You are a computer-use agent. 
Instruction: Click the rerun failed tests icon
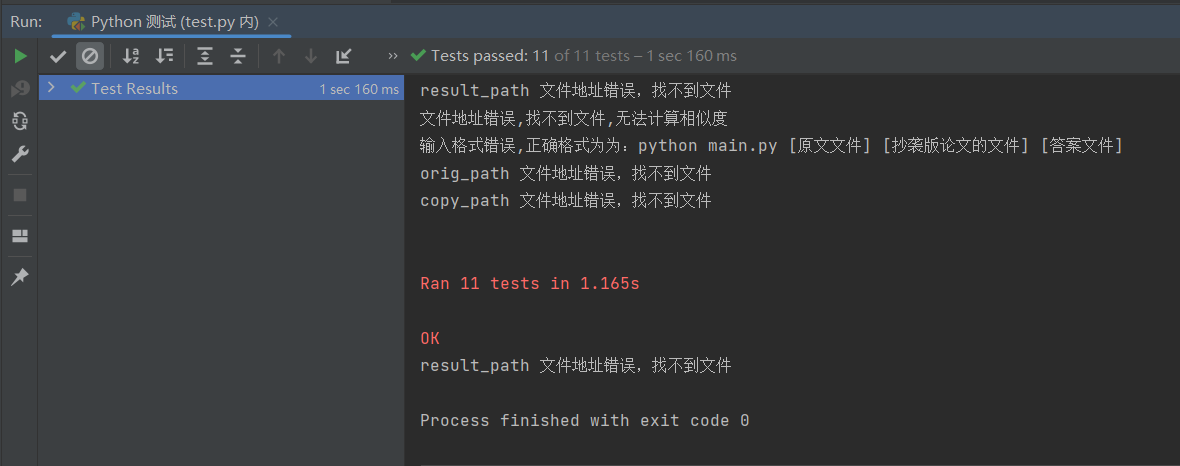coord(20,89)
